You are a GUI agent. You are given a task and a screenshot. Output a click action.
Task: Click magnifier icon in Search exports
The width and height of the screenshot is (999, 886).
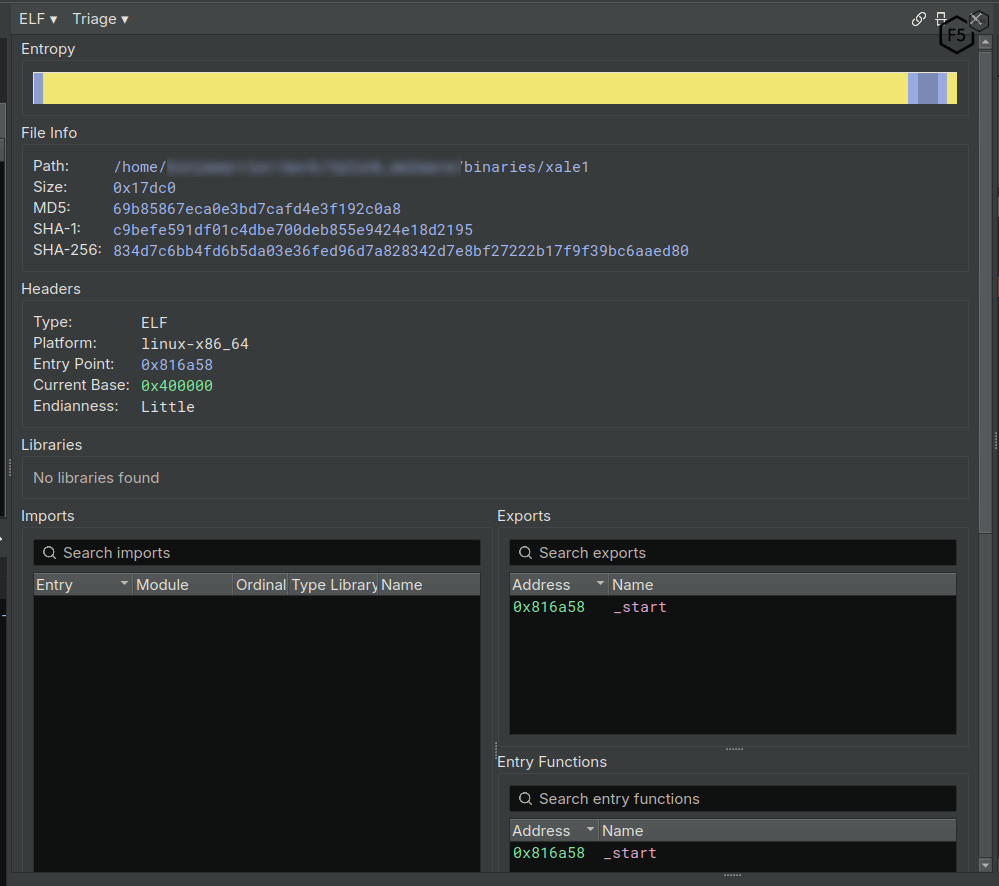[525, 553]
